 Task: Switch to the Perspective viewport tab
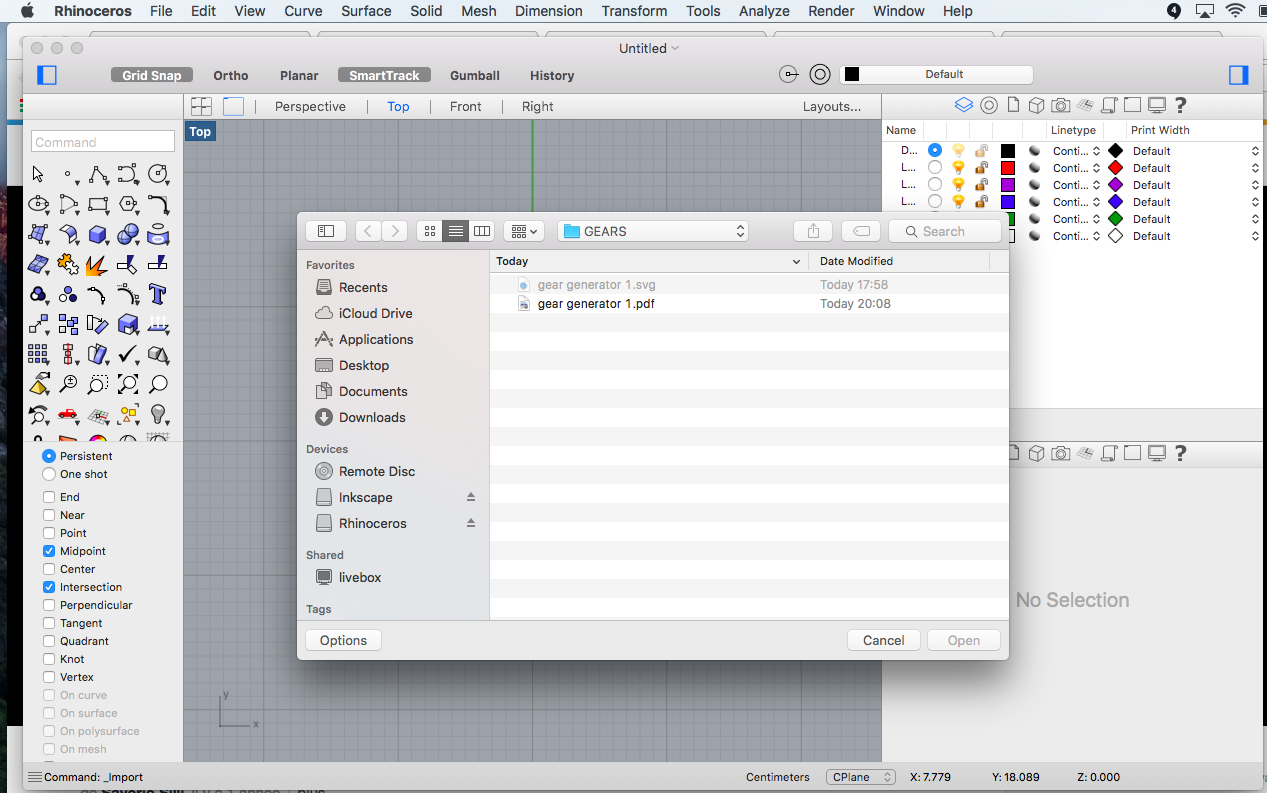point(310,106)
